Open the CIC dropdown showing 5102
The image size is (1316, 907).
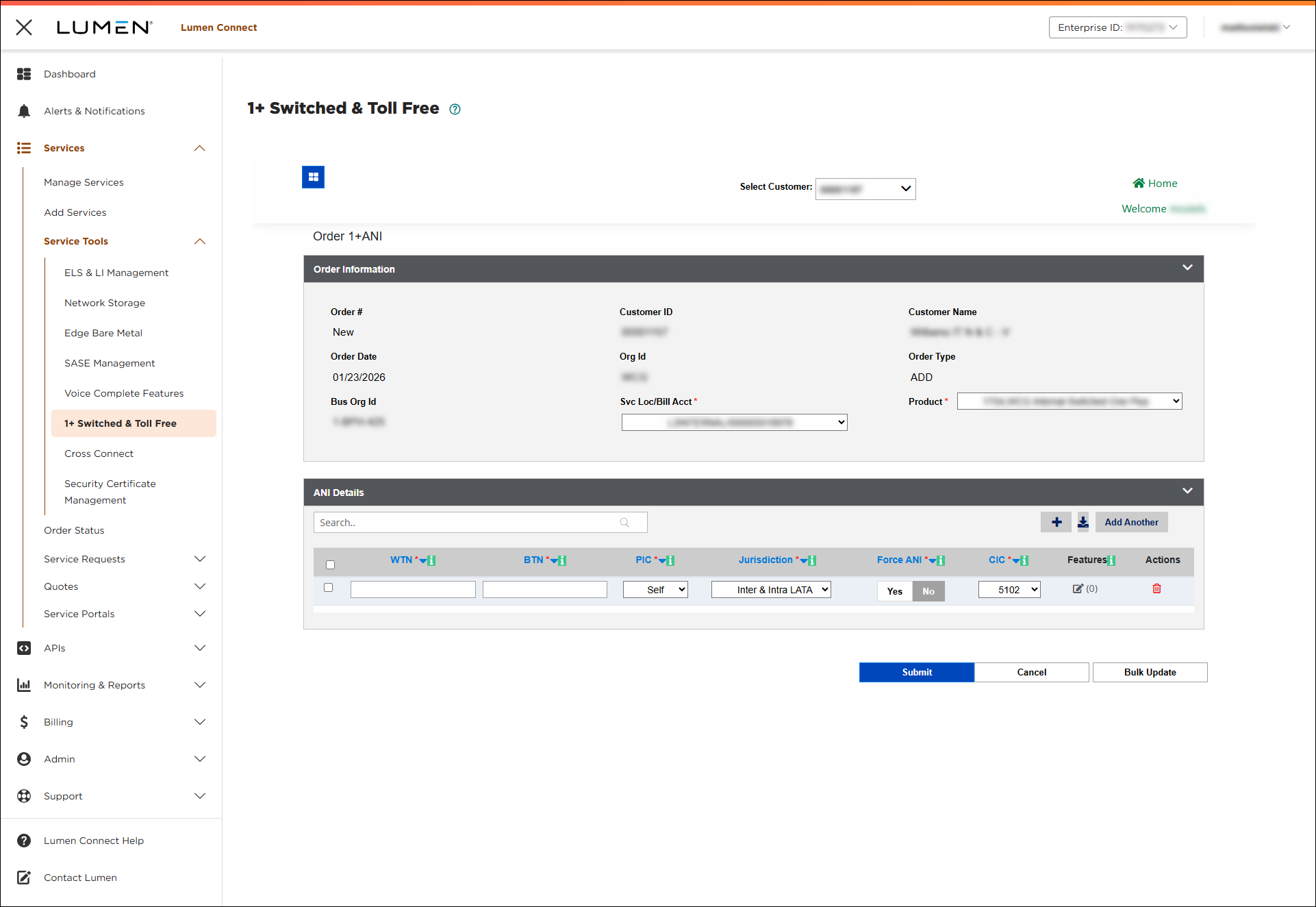[1009, 590]
